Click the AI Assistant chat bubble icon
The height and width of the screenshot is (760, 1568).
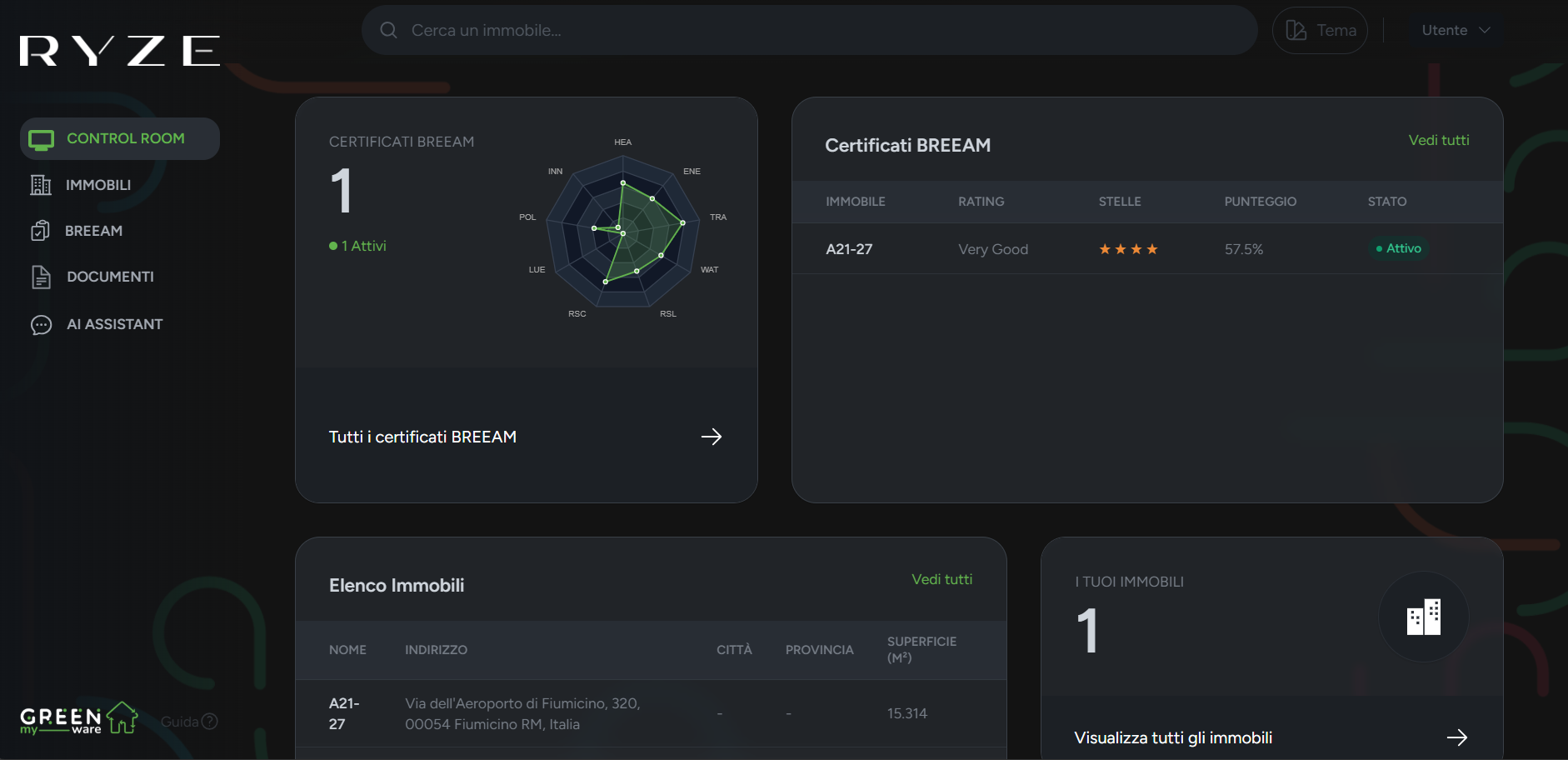pos(41,325)
